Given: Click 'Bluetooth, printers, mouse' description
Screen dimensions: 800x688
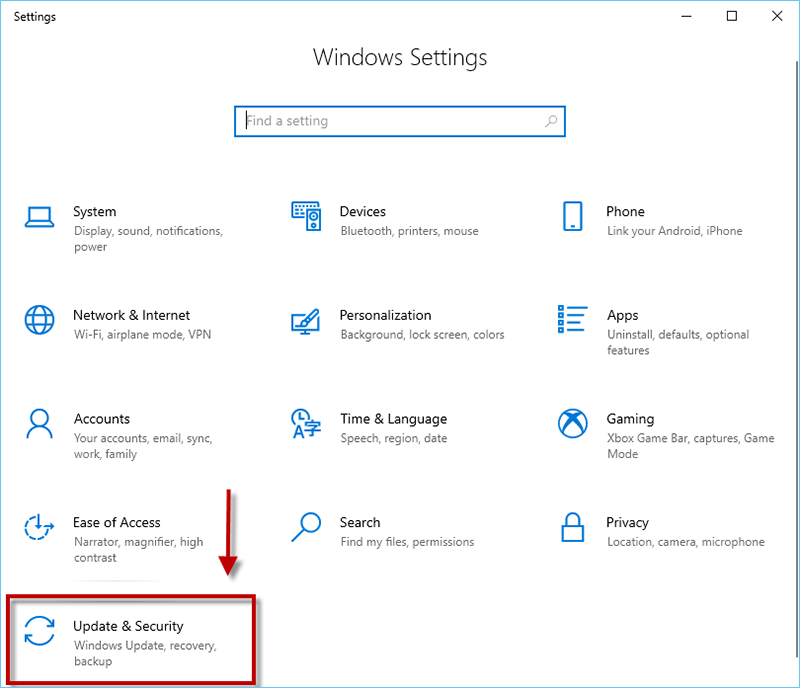Looking at the screenshot, I should coord(409,231).
